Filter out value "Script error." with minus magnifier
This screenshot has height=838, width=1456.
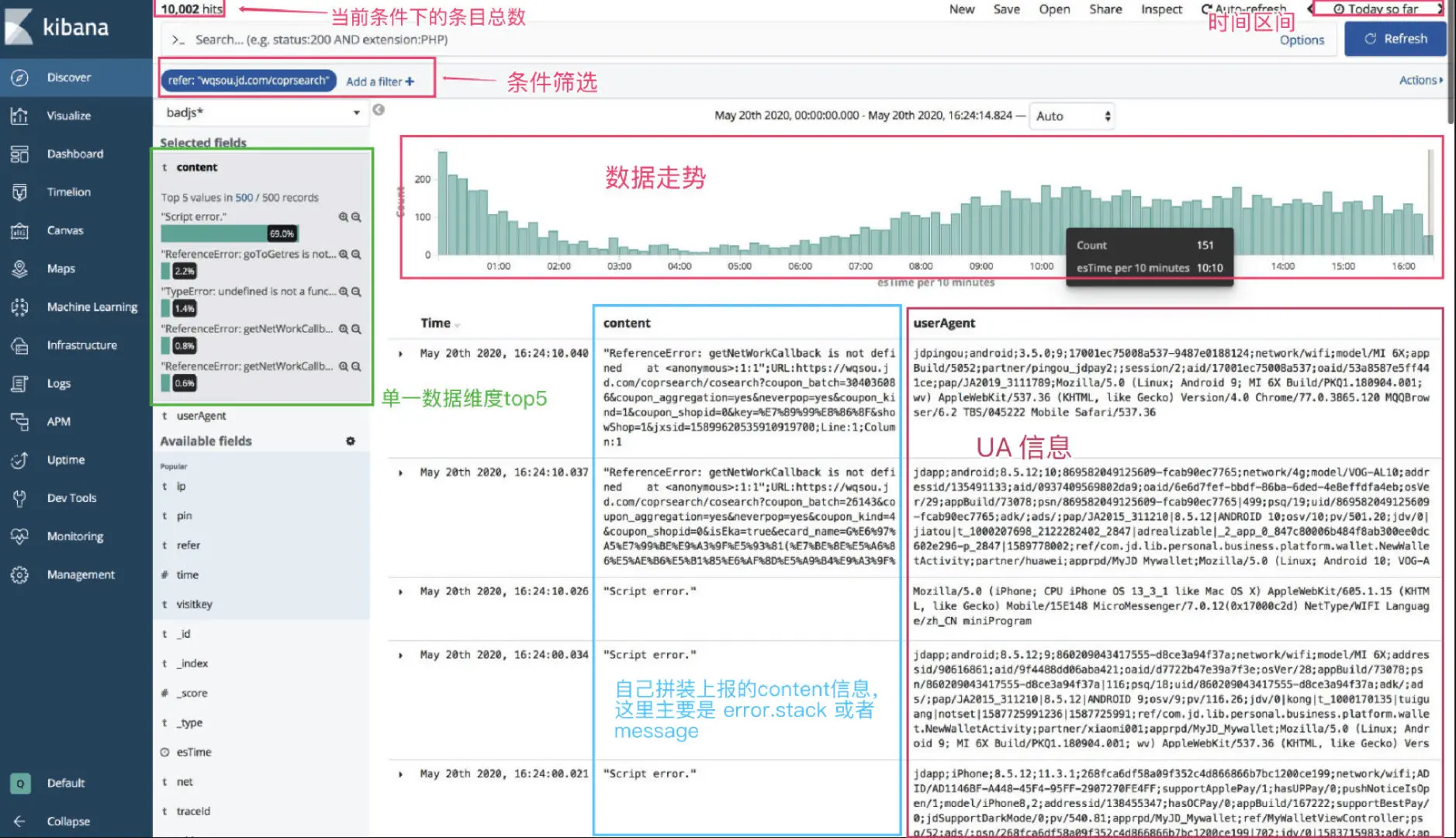point(356,217)
